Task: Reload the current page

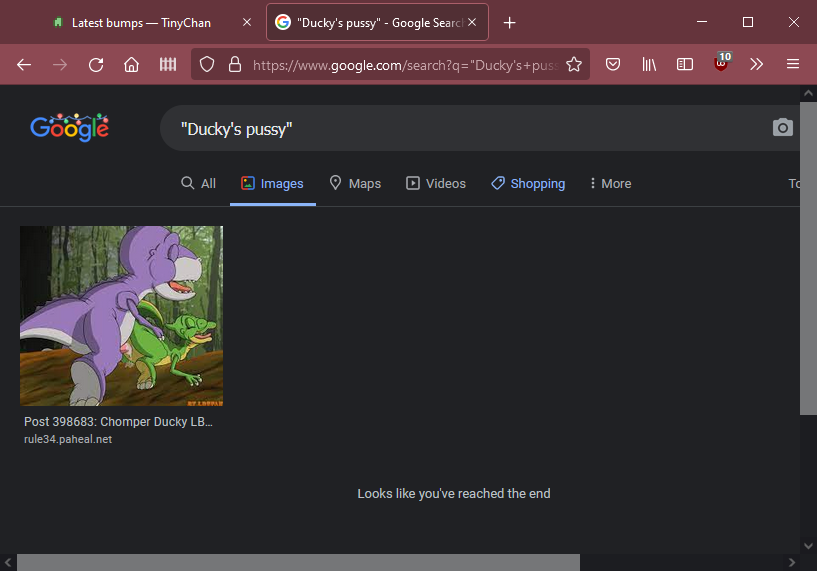Action: coord(96,64)
